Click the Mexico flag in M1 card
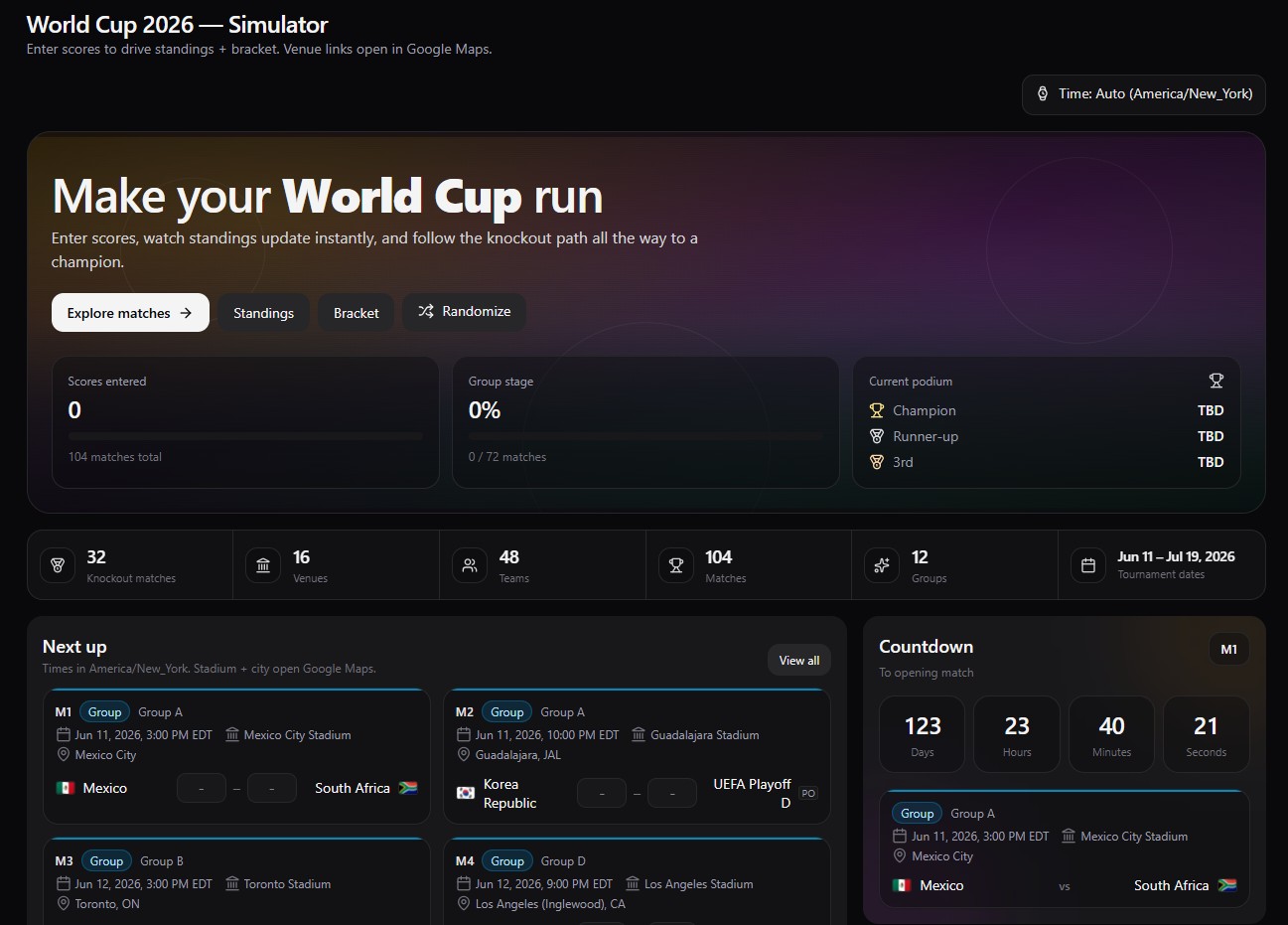 tap(66, 788)
